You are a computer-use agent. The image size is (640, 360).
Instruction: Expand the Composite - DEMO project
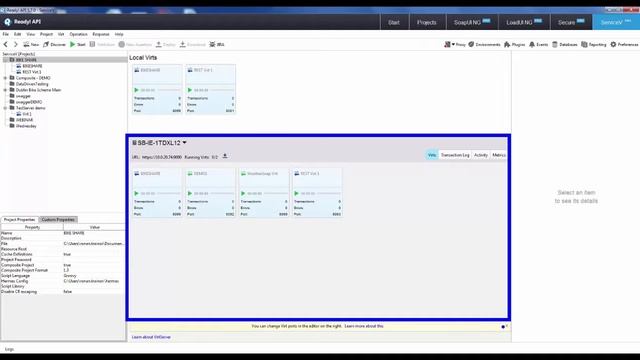pos(6,78)
